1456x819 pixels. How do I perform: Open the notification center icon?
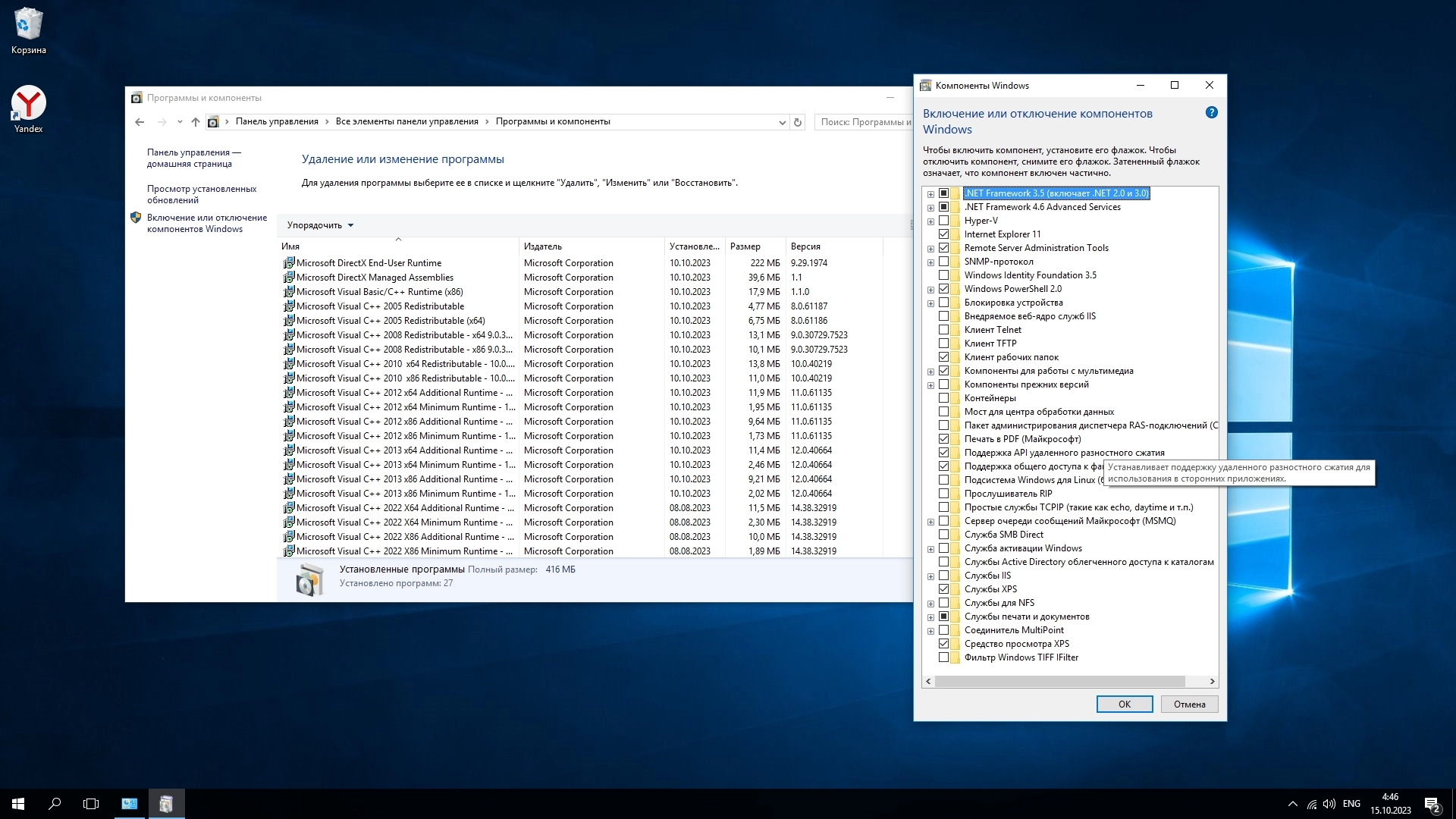[1432, 804]
